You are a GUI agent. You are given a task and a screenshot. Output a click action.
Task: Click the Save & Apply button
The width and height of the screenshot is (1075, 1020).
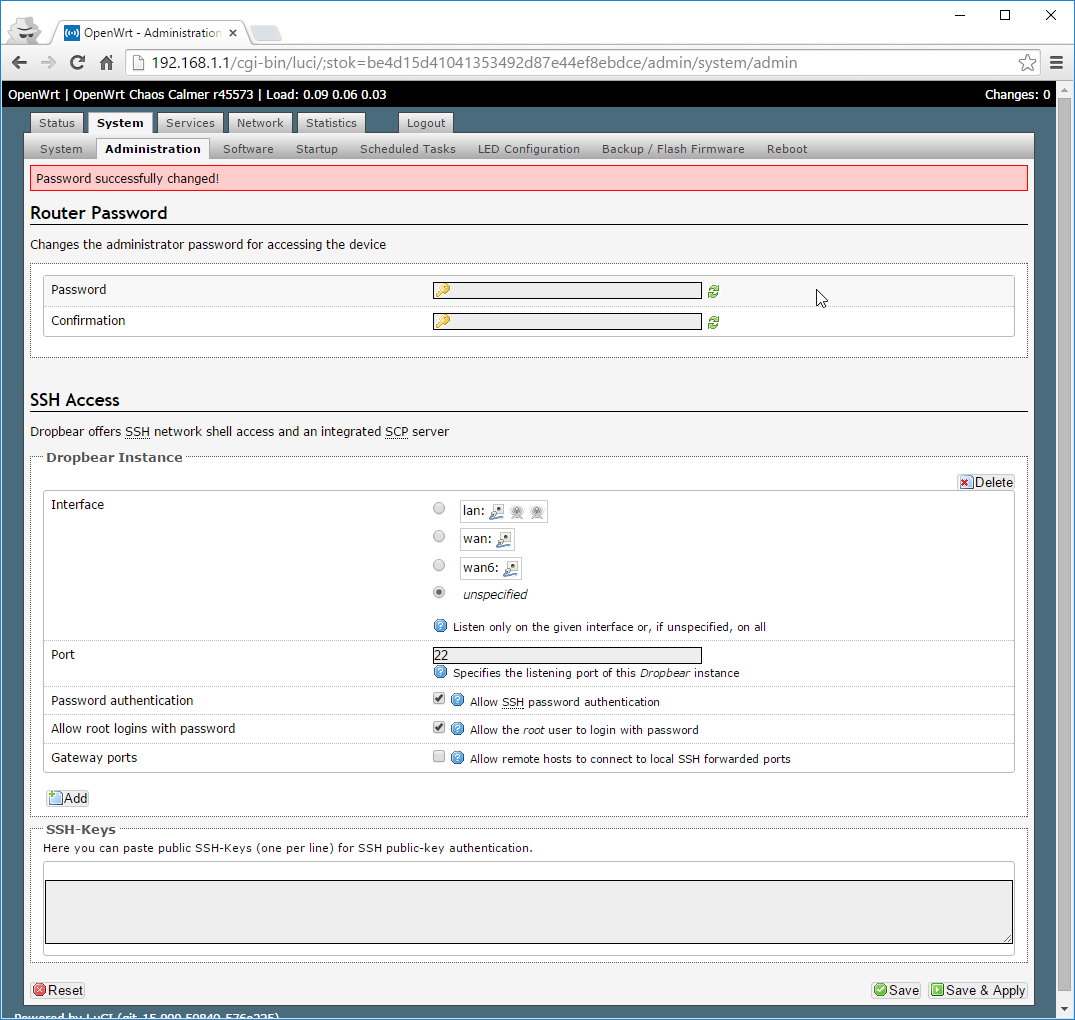(x=978, y=990)
